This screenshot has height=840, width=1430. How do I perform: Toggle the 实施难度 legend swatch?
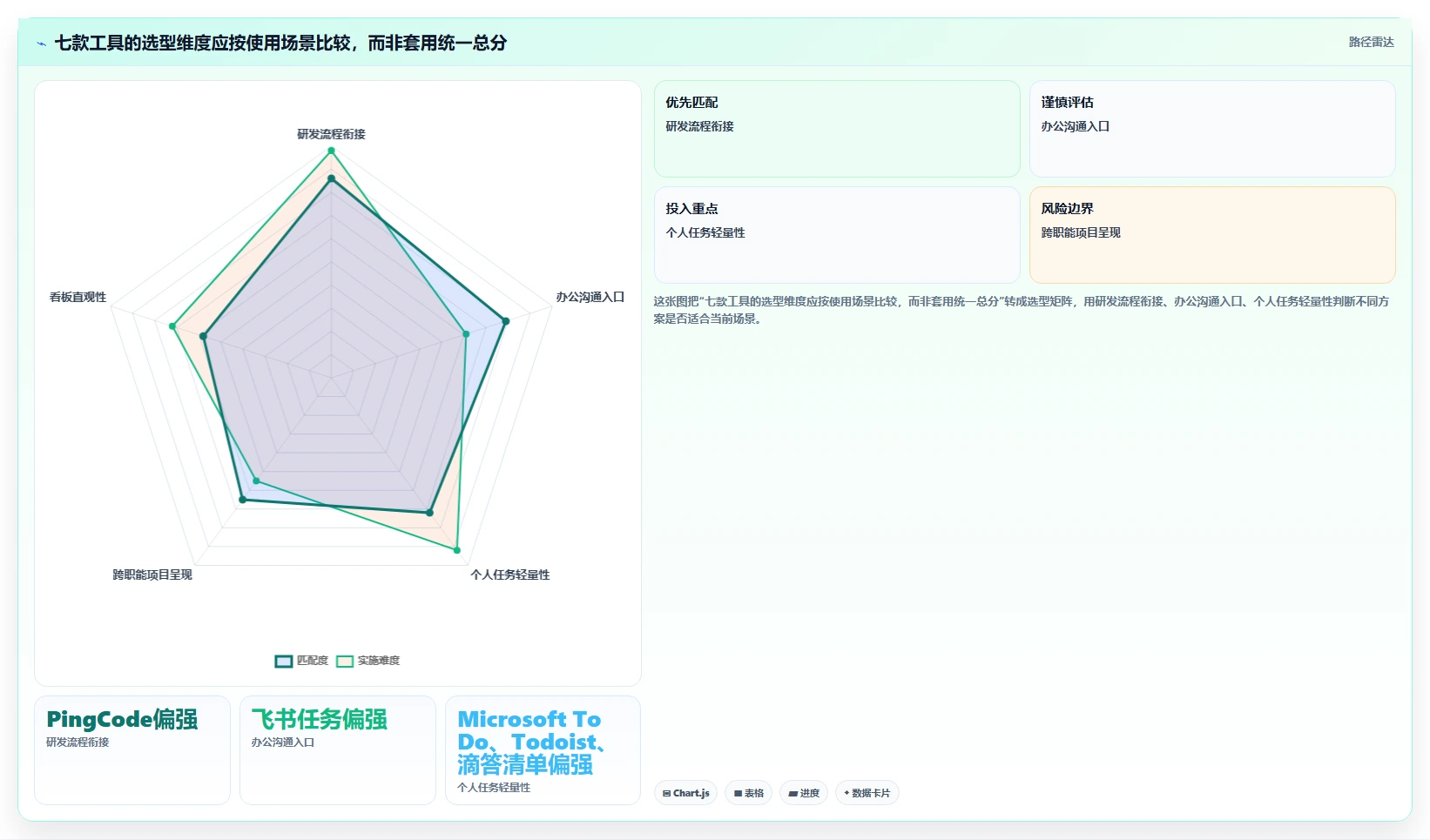(x=345, y=662)
